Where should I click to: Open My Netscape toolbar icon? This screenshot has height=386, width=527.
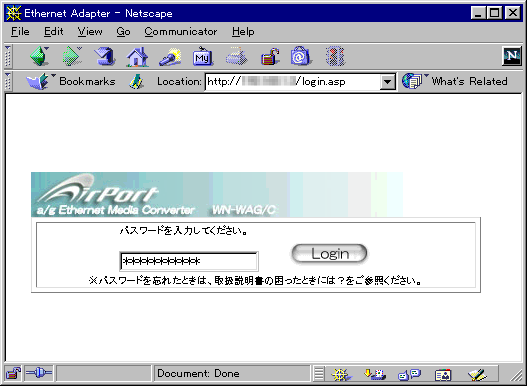(203, 56)
